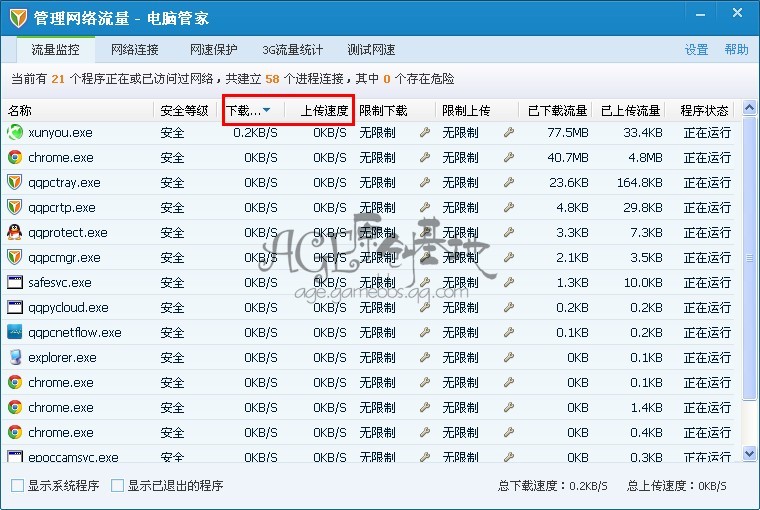Close the 管理网络流量 window

pyautogui.click(x=737, y=13)
